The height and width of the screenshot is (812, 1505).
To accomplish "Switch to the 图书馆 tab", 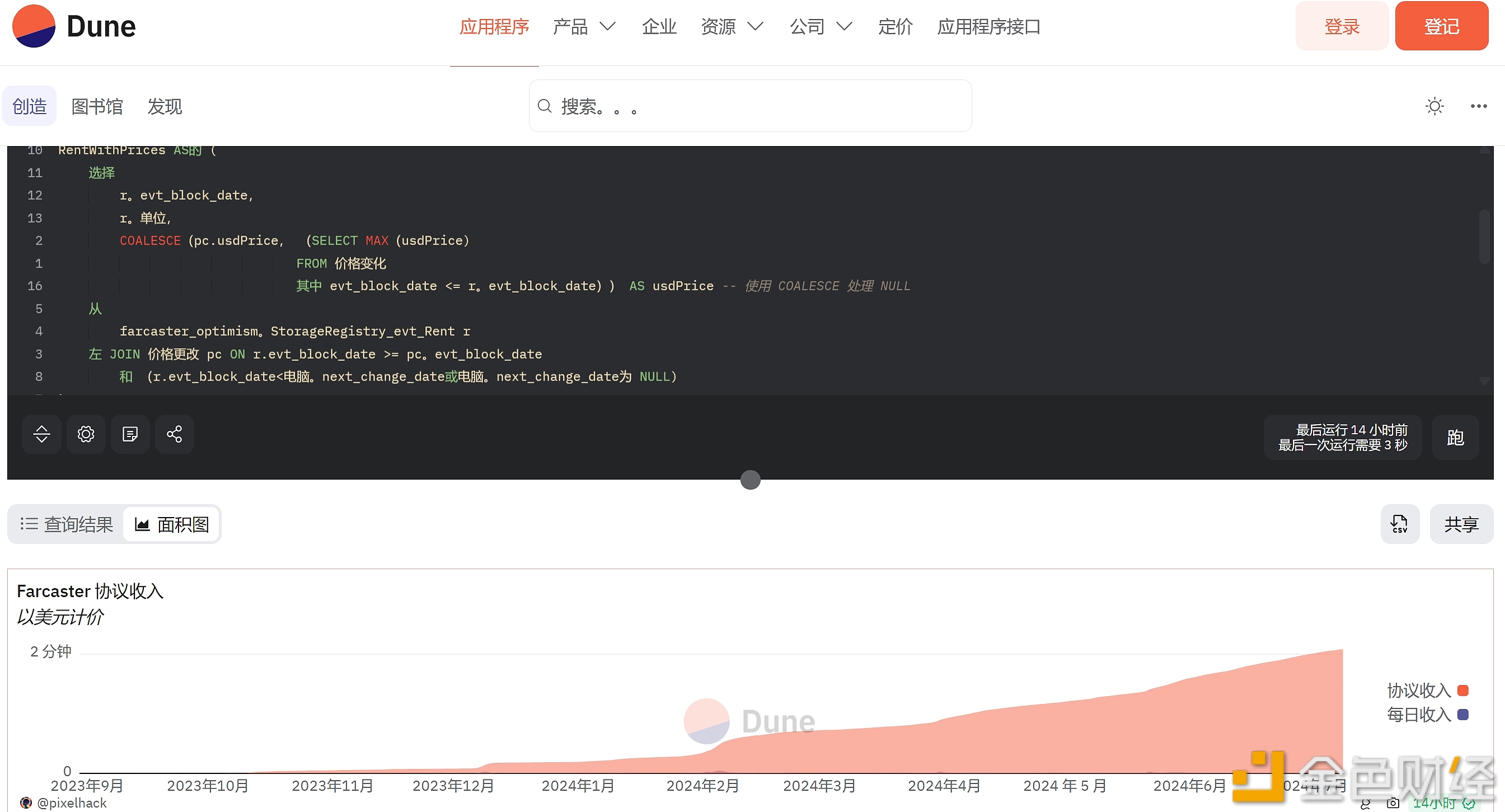I will tap(97, 106).
